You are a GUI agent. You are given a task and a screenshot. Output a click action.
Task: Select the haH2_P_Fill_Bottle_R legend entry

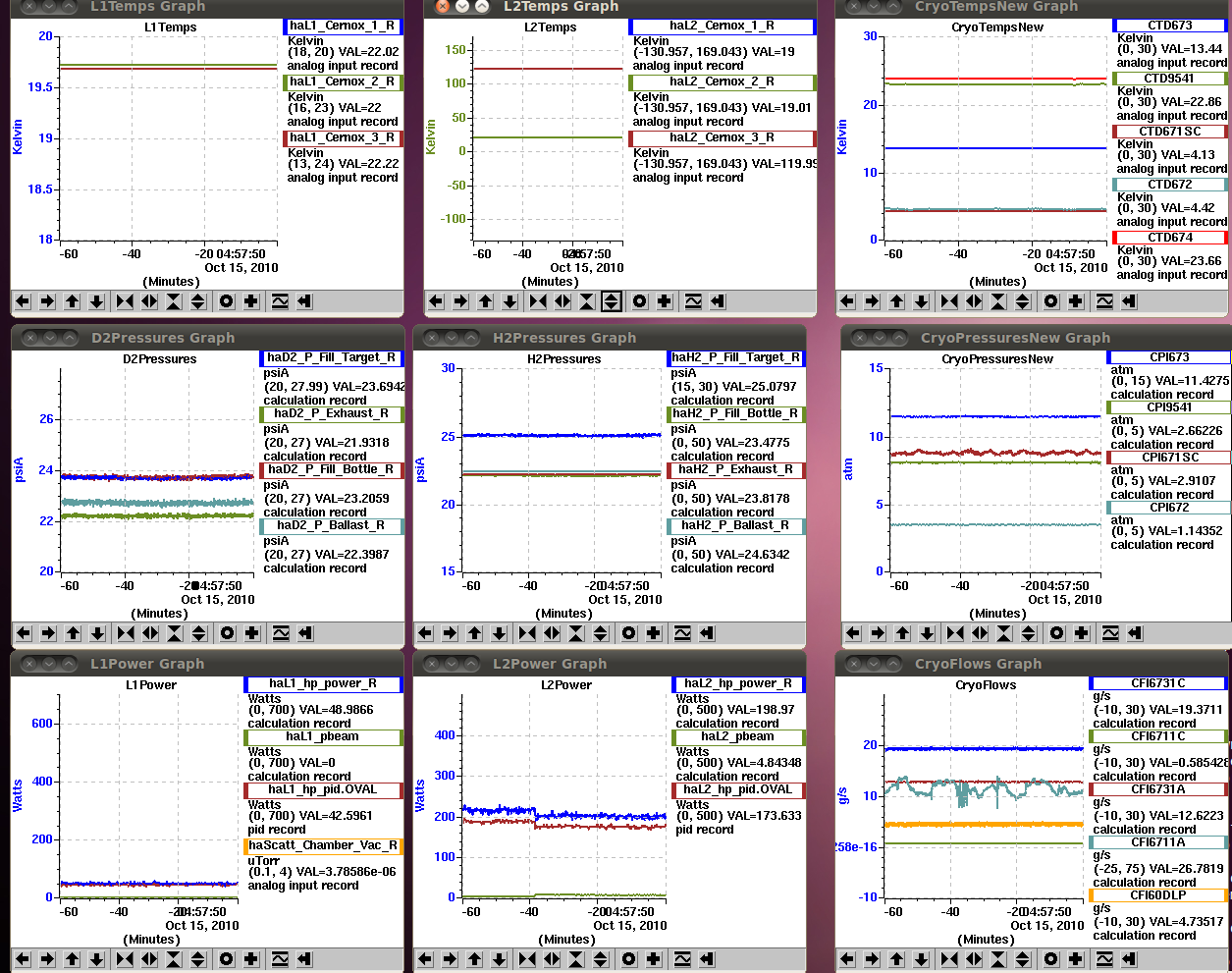tap(736, 414)
